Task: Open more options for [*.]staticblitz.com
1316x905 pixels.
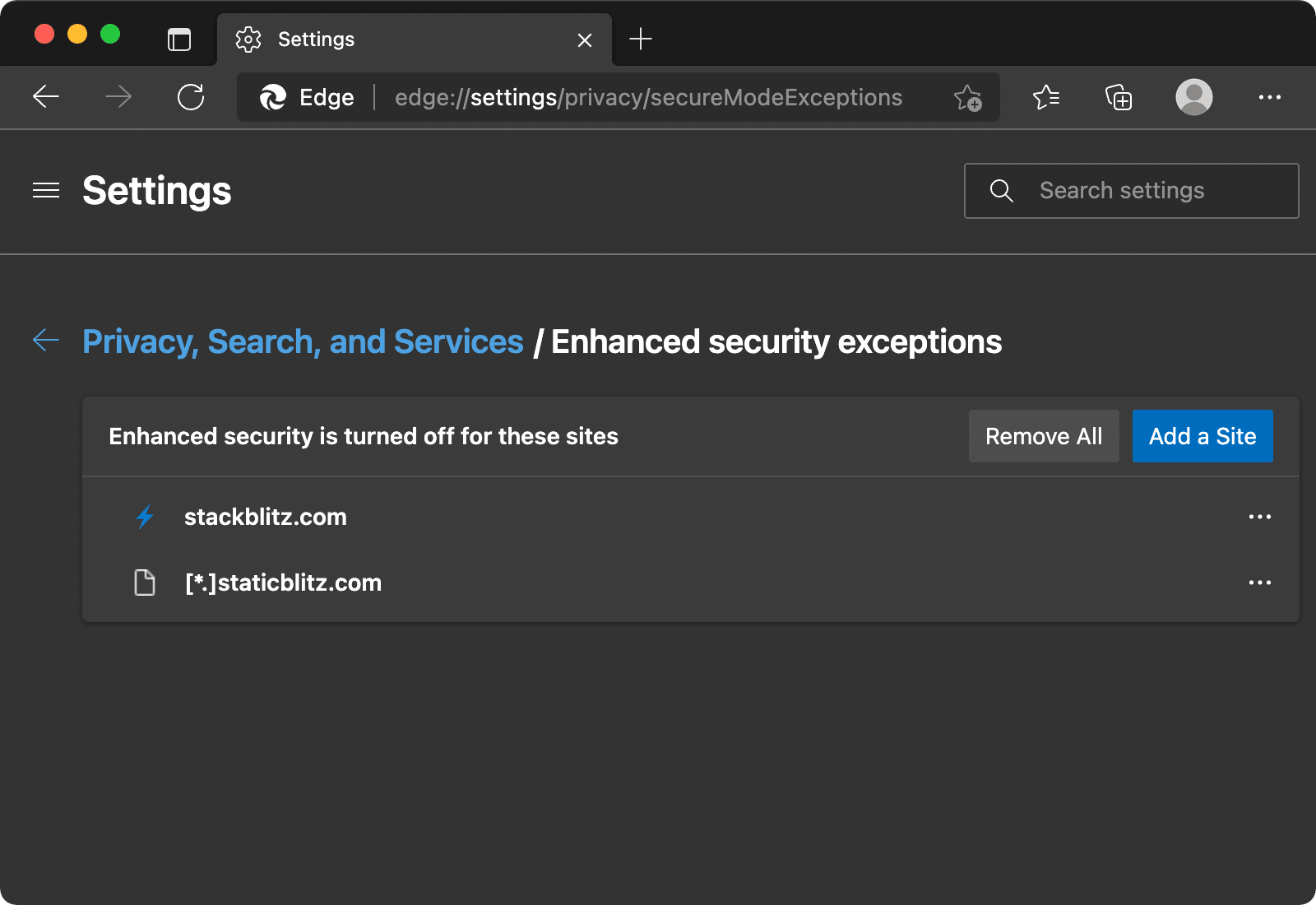Action: pos(1259,582)
